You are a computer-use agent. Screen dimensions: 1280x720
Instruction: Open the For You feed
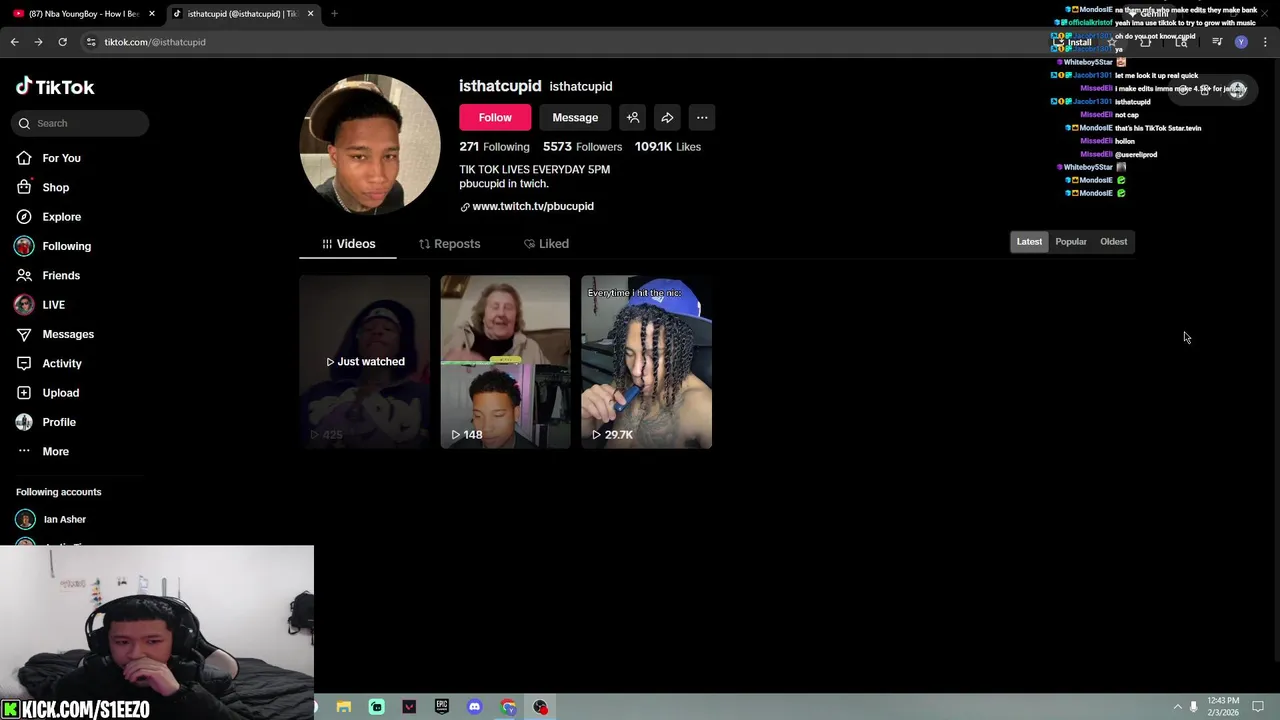61,158
